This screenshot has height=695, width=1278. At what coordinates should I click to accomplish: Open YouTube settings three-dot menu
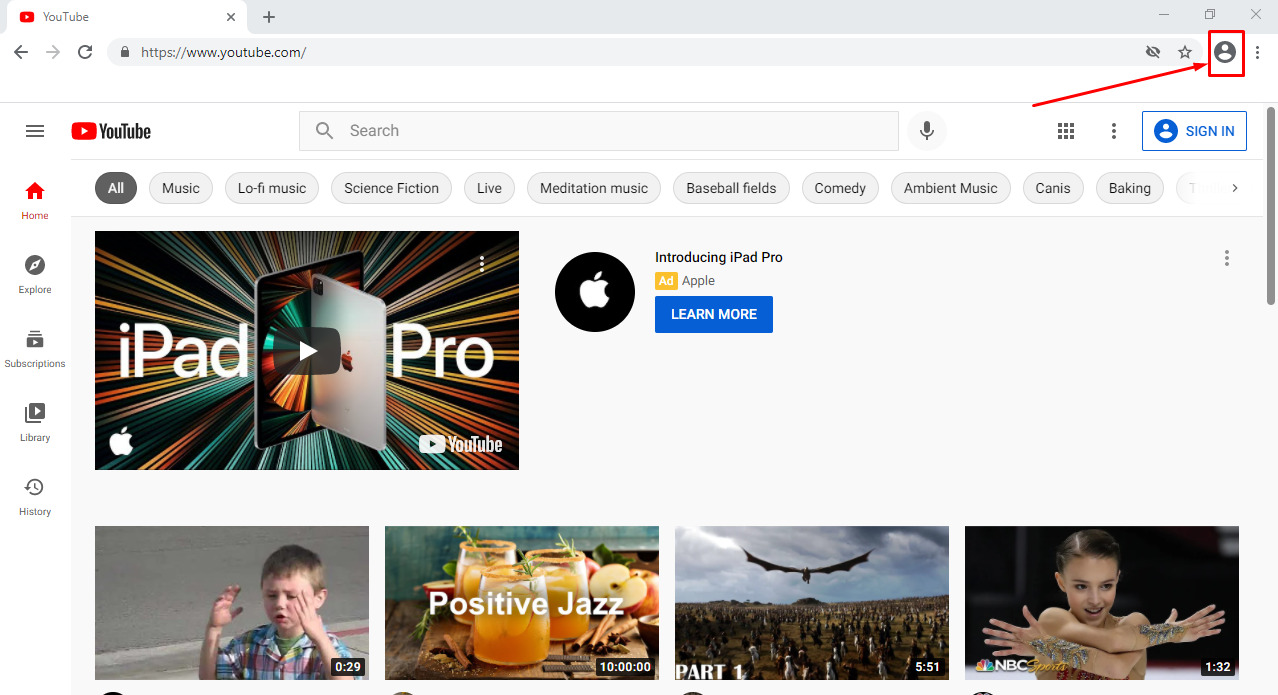pos(1114,131)
